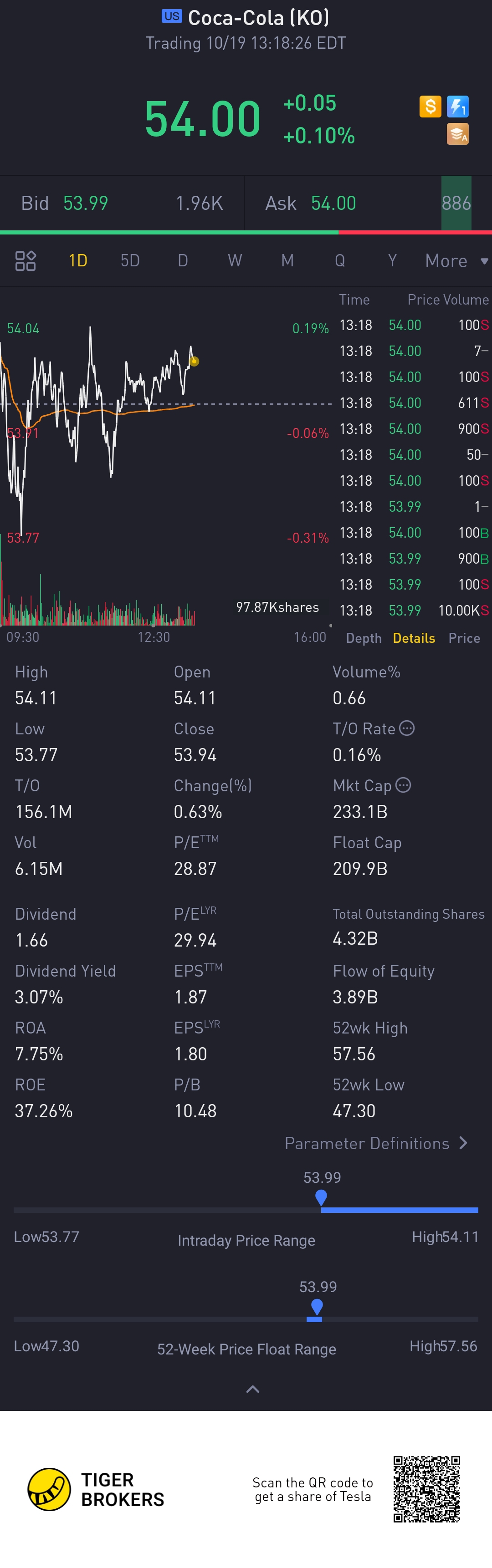Screen dimensions: 492x1568
Task: Open T/O Rate info bubble icon
Action: click(x=407, y=728)
